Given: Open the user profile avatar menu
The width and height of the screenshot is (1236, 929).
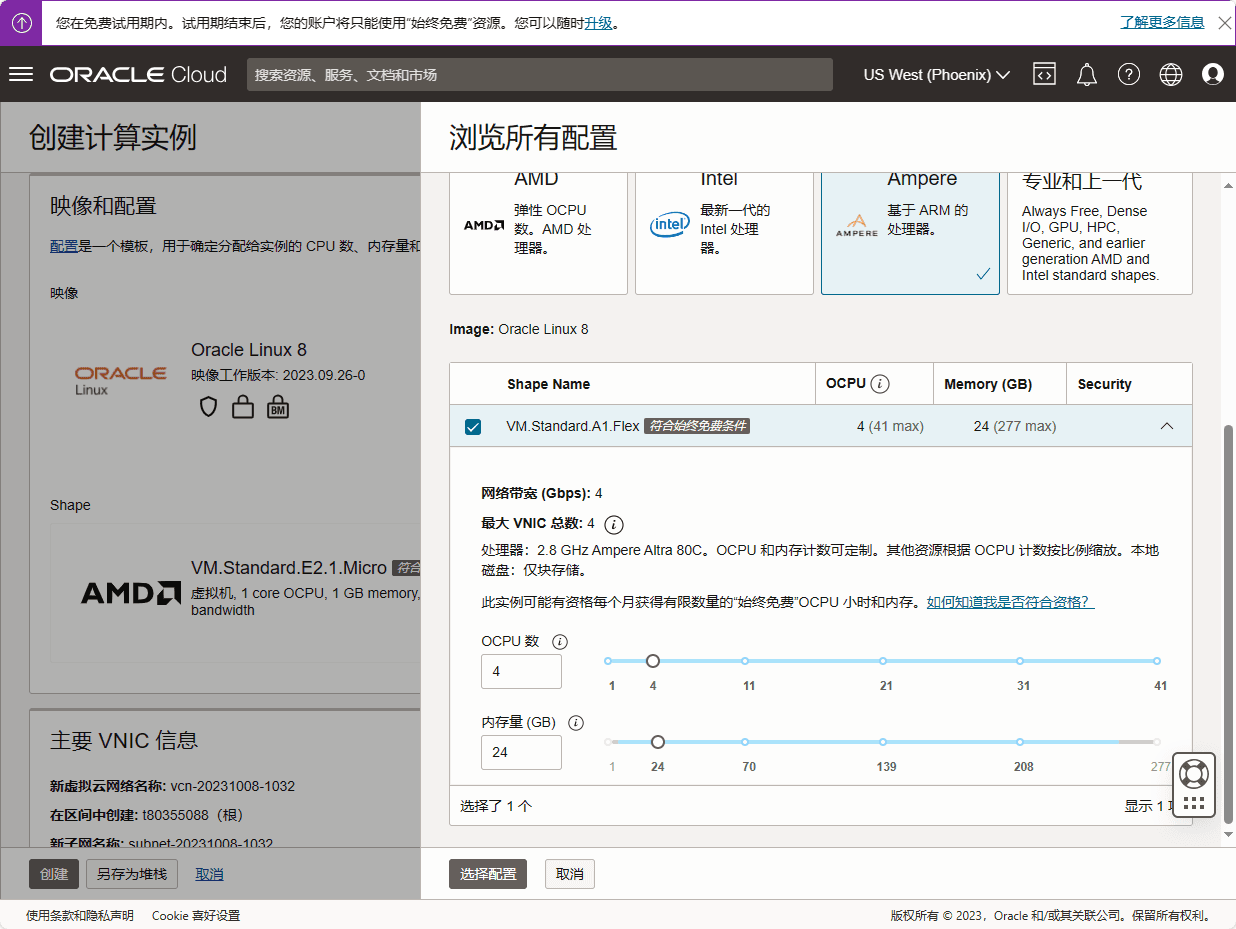Looking at the screenshot, I should [x=1213, y=75].
